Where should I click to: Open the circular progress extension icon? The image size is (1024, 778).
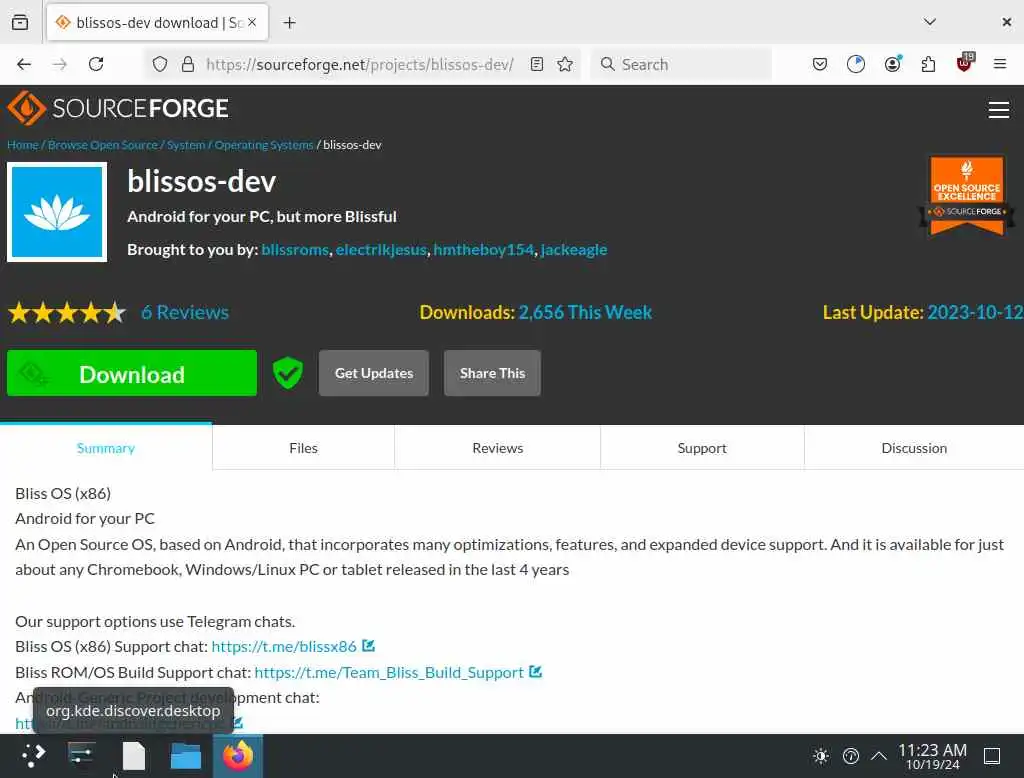pyautogui.click(x=856, y=64)
